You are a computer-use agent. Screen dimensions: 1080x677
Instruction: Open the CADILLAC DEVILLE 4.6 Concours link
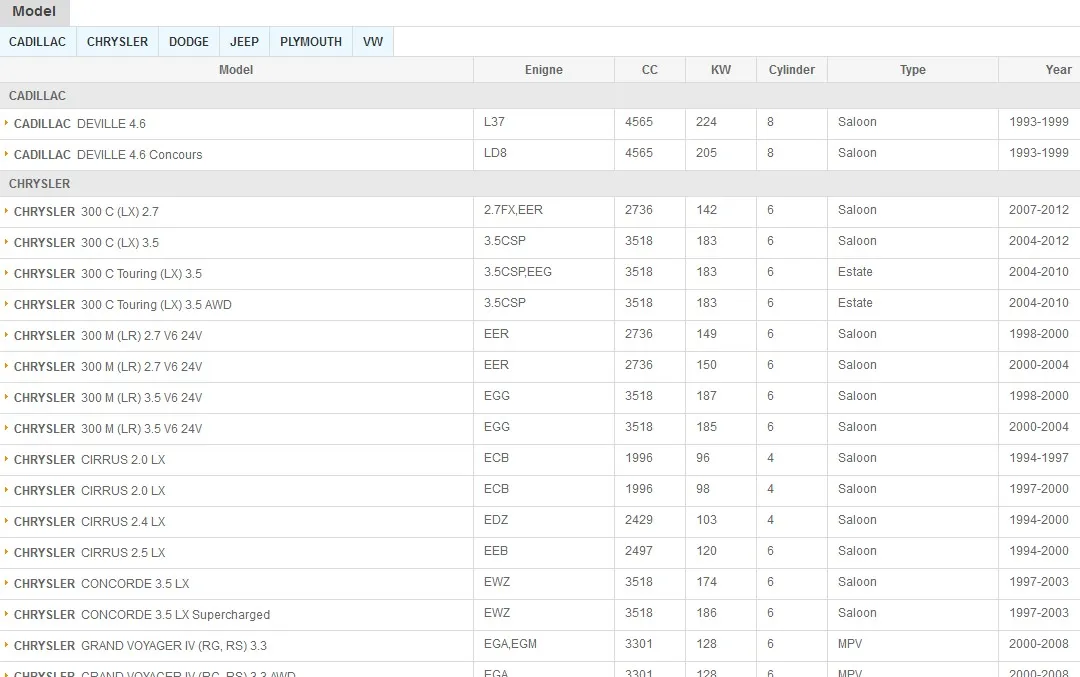[x=108, y=155]
